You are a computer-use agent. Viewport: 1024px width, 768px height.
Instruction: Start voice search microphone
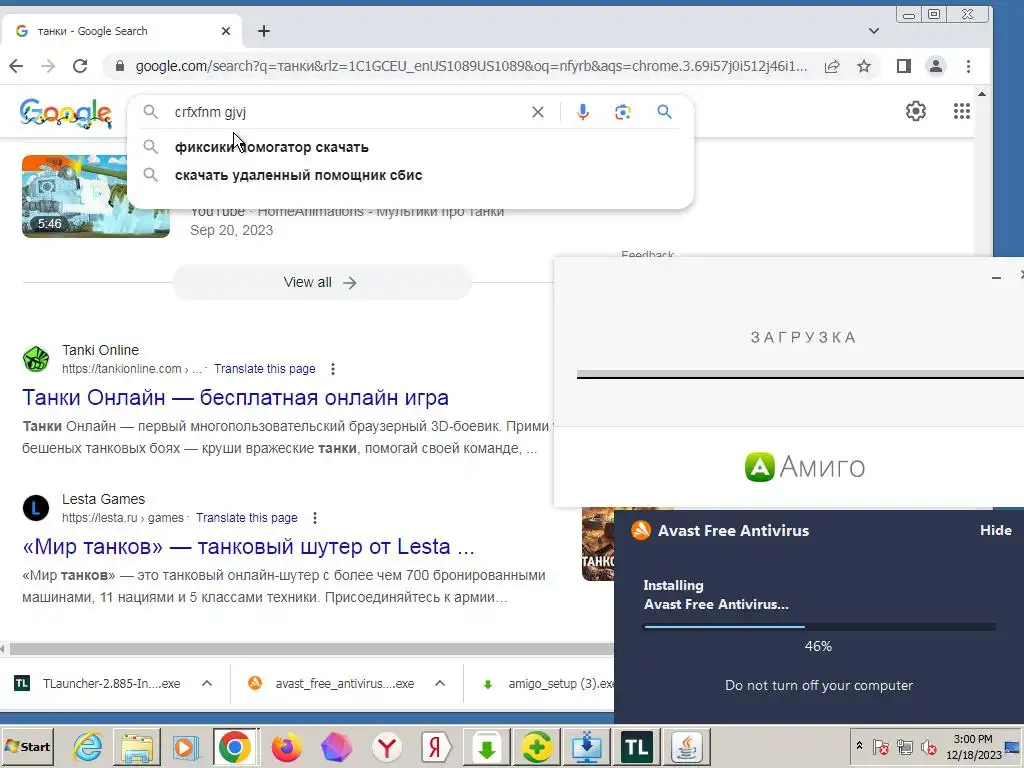583,112
